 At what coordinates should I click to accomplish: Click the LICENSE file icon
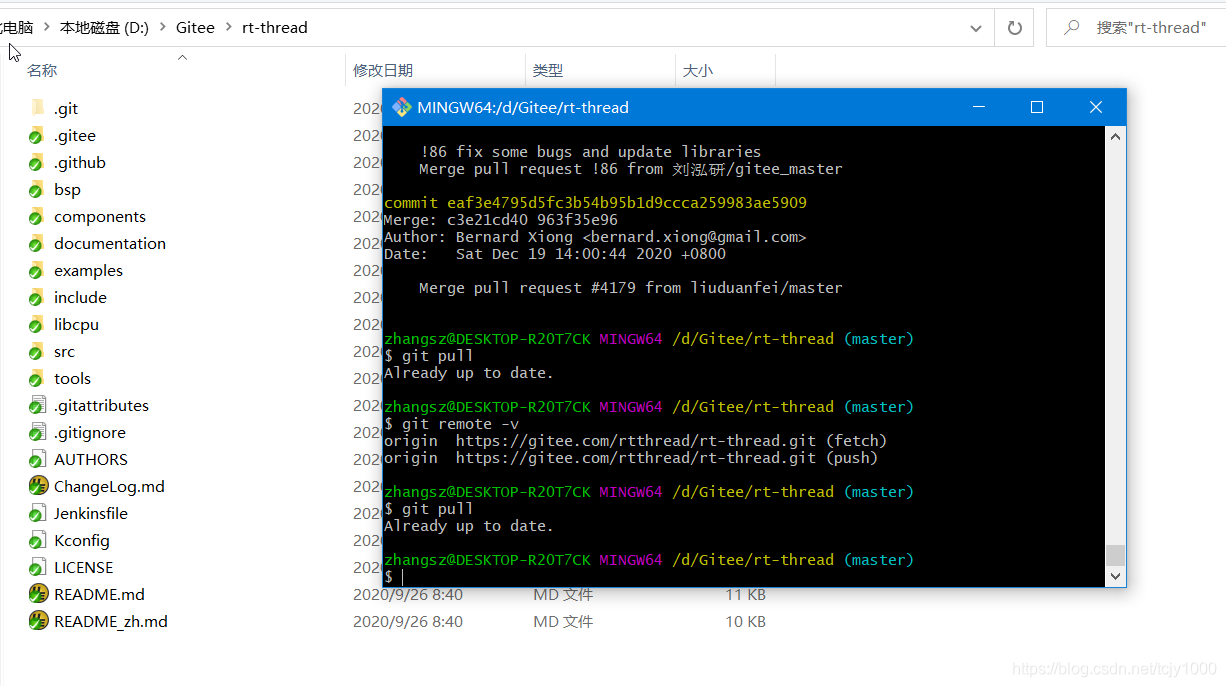coord(38,567)
